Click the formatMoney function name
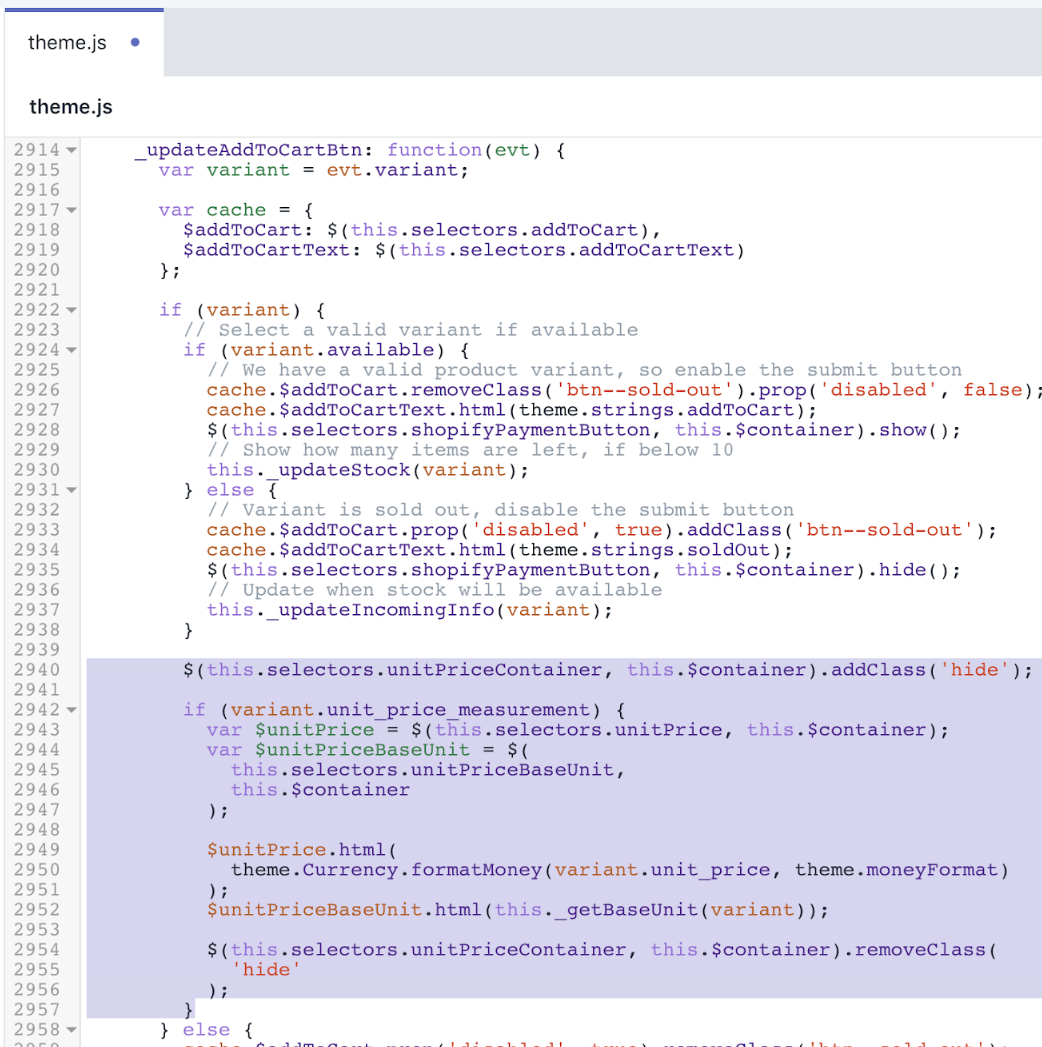Image resolution: width=1042 pixels, height=1047 pixels. coord(482,870)
